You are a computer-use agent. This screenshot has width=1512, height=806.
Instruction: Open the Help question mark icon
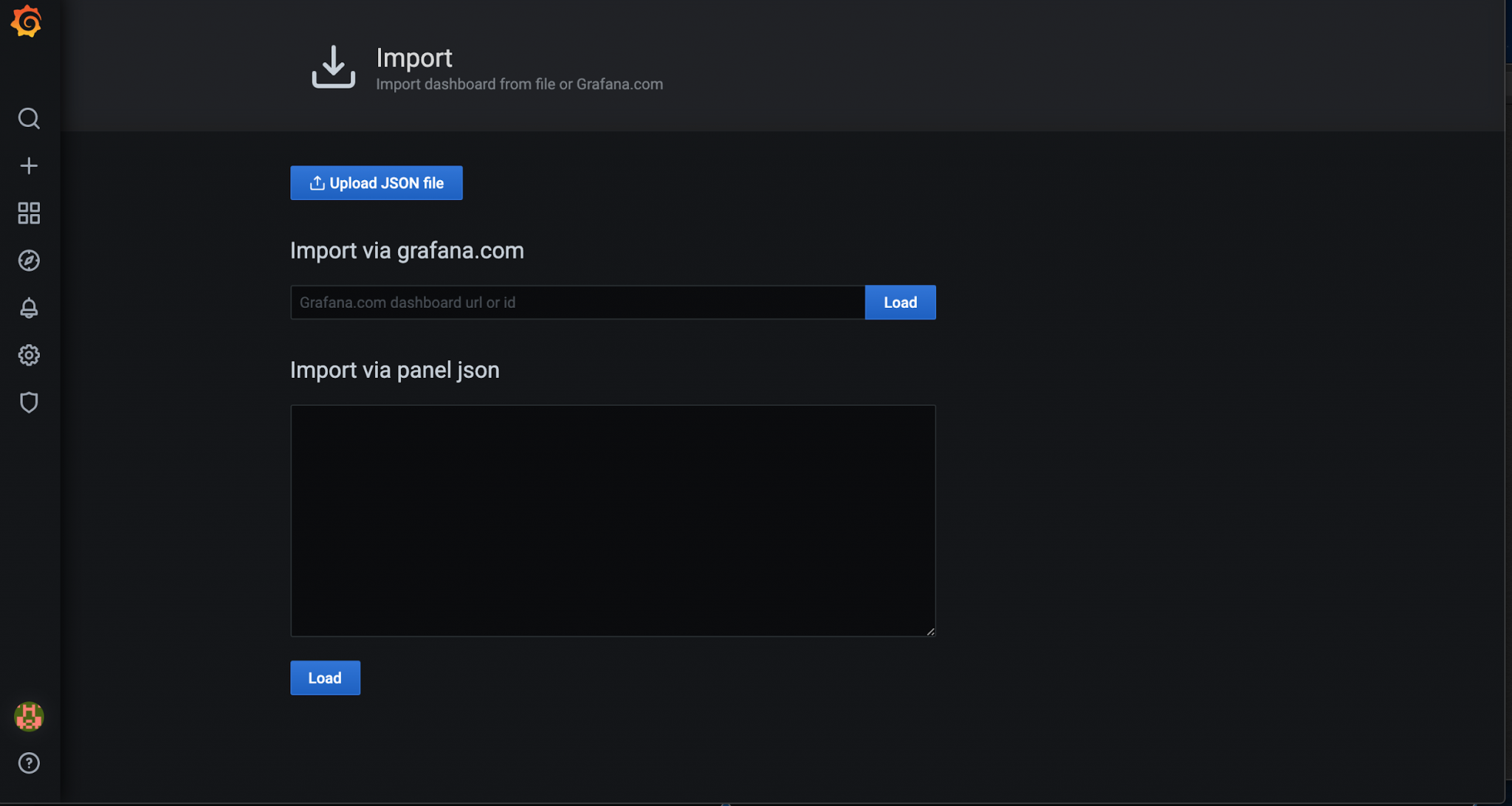pyautogui.click(x=29, y=763)
